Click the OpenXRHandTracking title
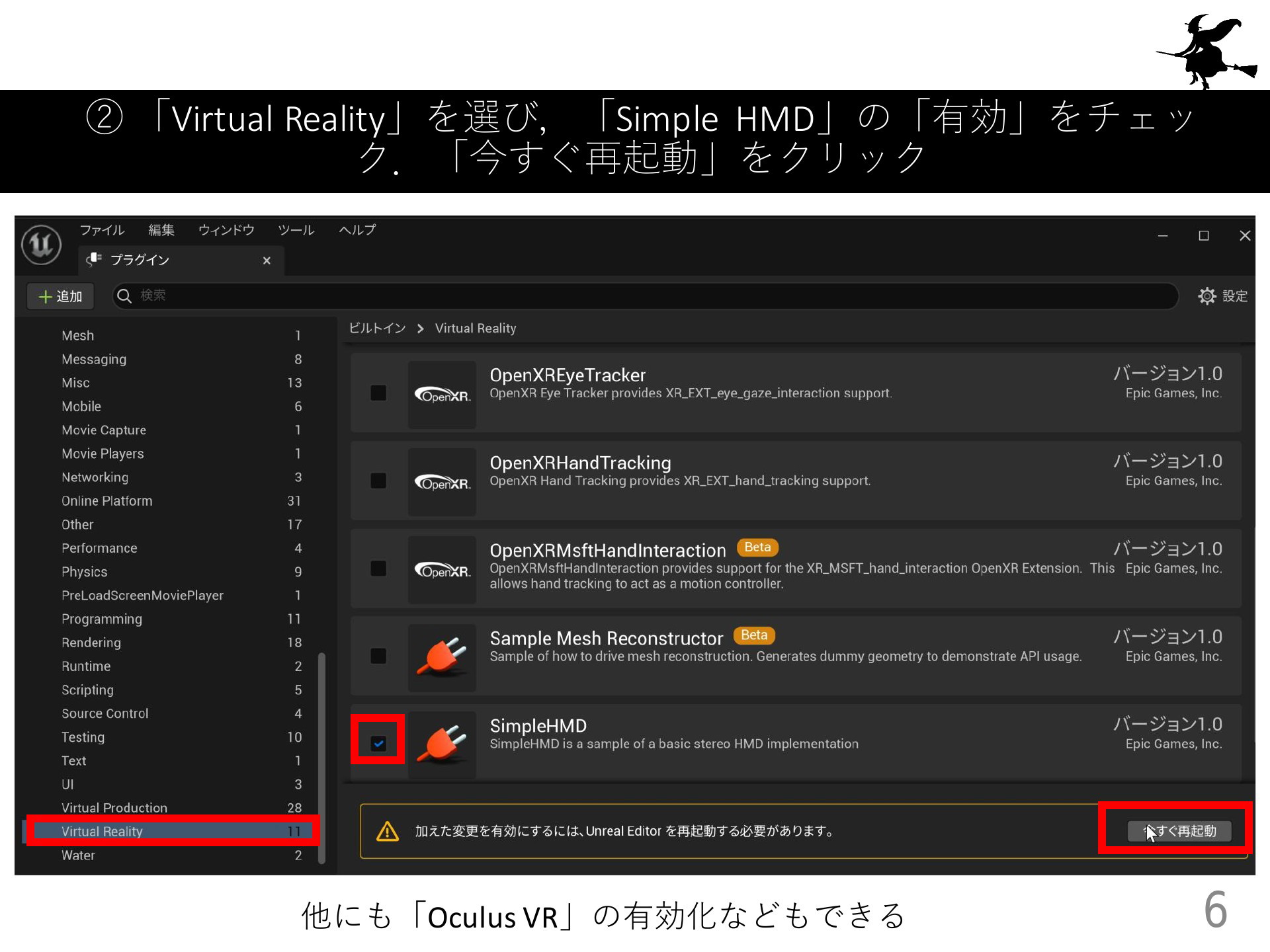This screenshot has width=1270, height=952. pos(580,463)
